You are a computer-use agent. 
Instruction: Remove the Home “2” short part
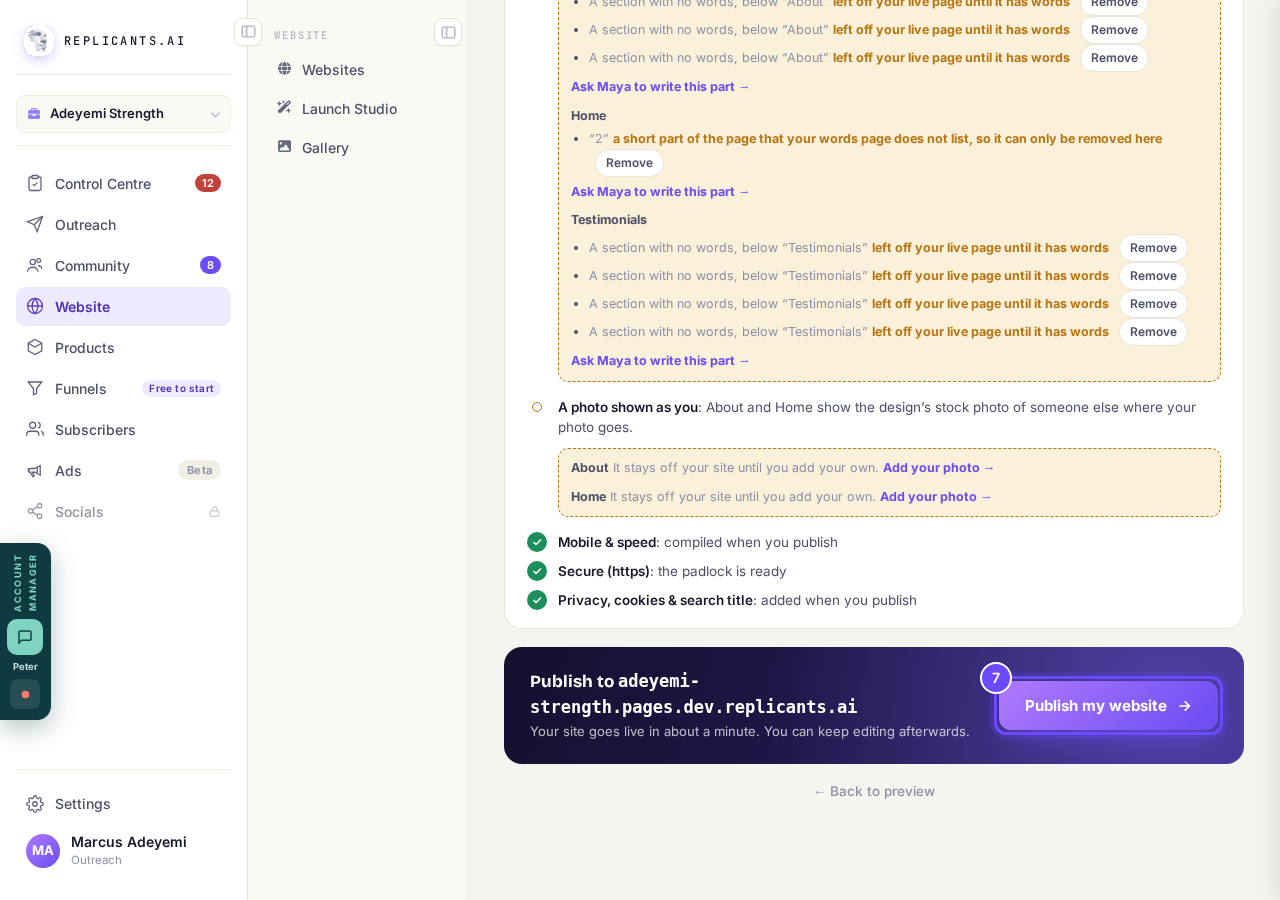(x=629, y=163)
